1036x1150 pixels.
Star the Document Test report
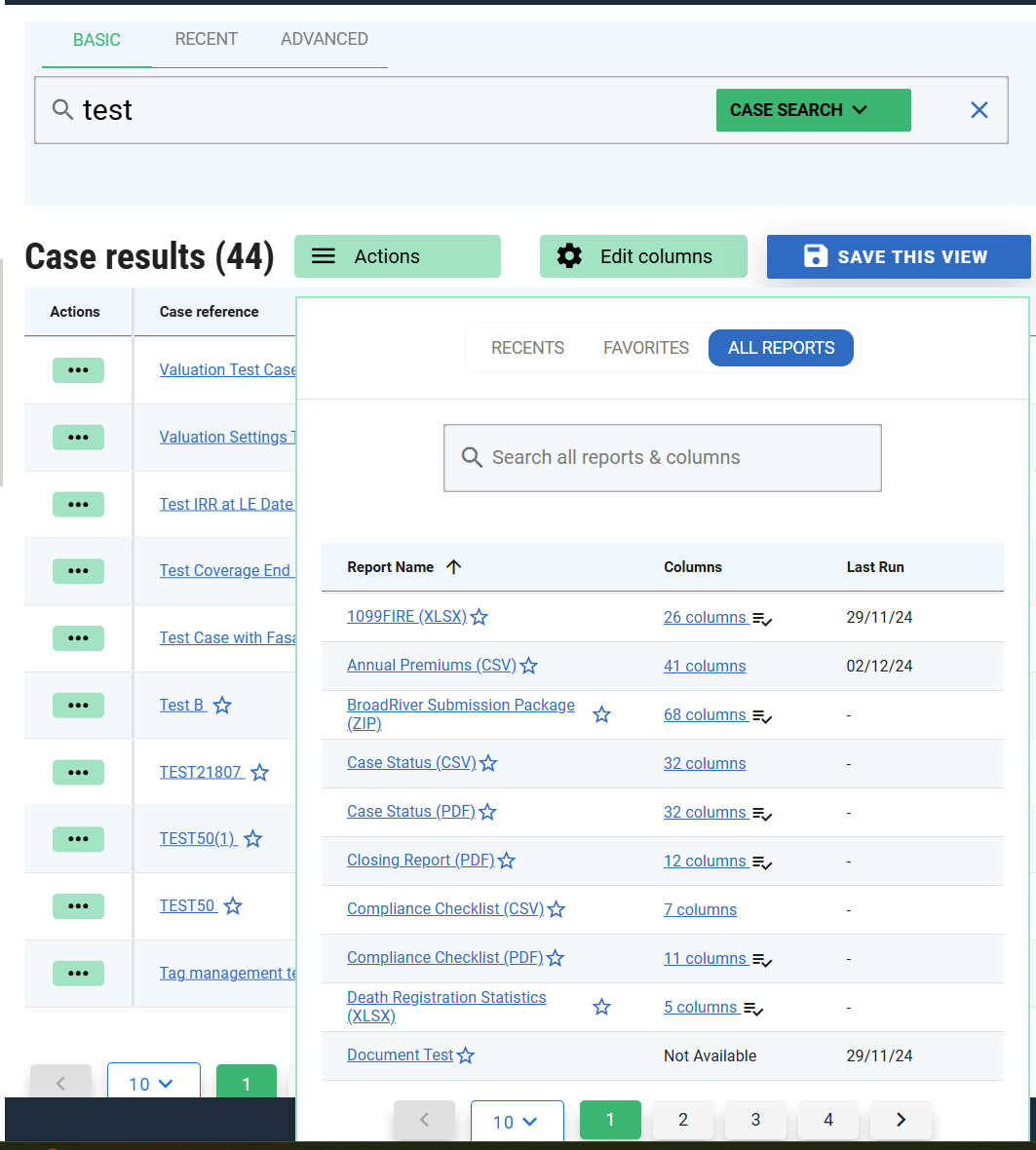466,1056
